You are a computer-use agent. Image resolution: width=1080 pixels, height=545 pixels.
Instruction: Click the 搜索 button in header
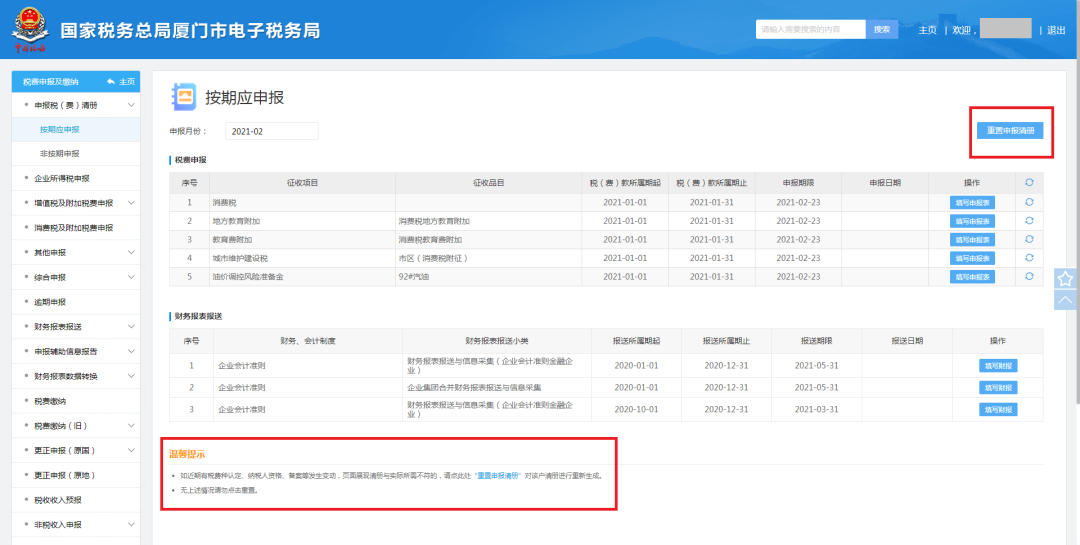[x=882, y=30]
